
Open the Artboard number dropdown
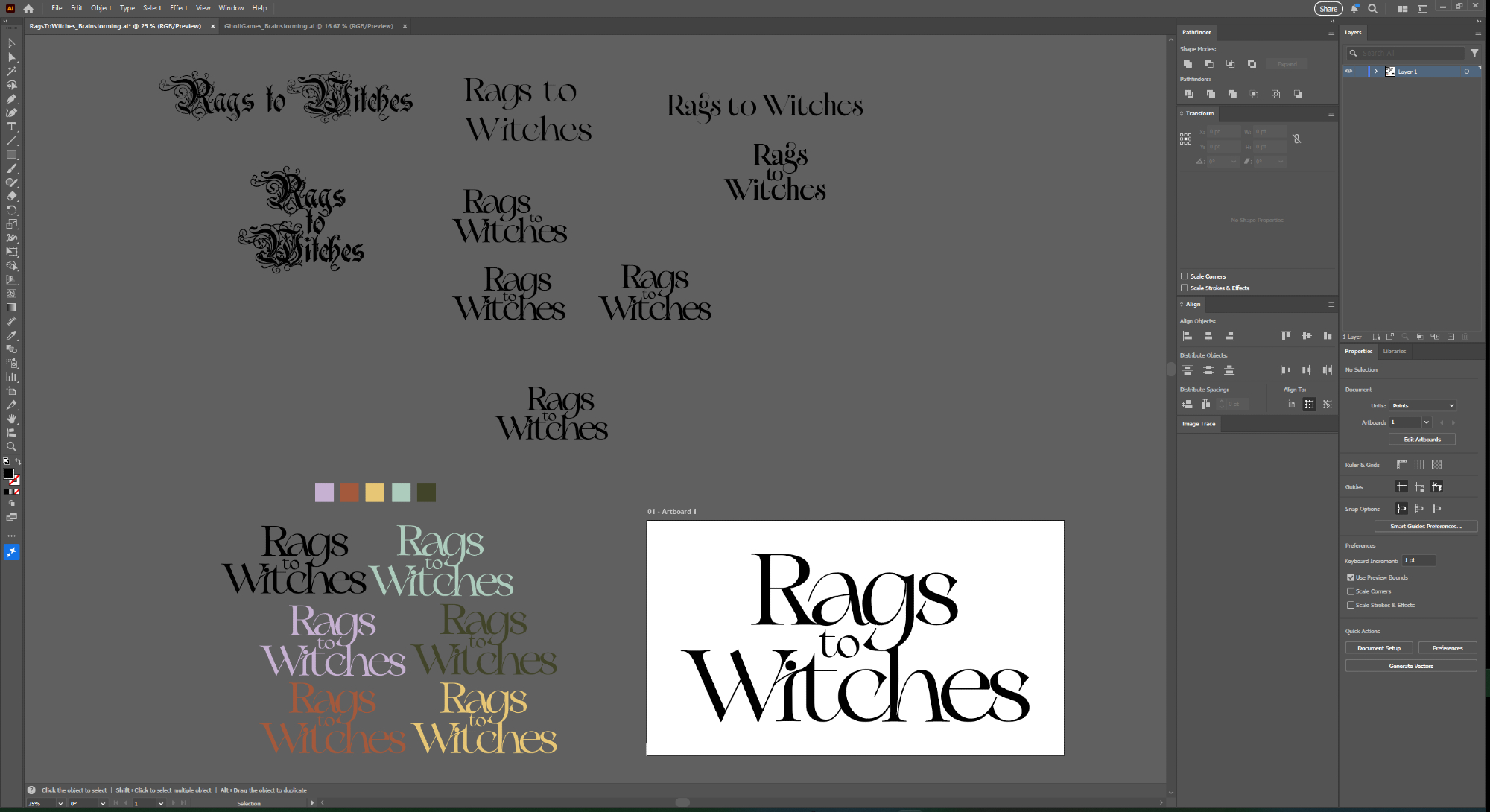pyautogui.click(x=1426, y=422)
